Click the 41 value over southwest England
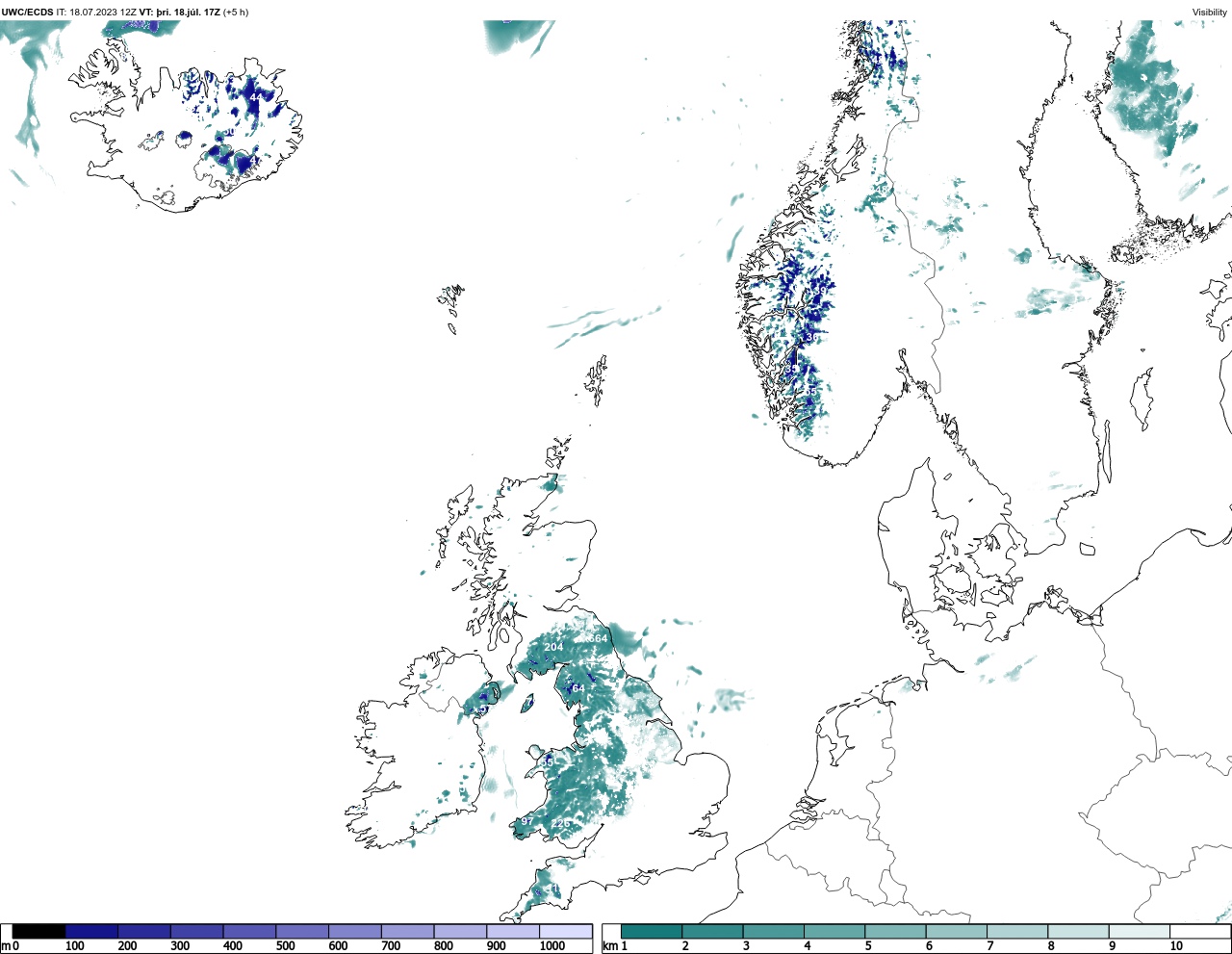The image size is (1232, 954). pos(552,889)
